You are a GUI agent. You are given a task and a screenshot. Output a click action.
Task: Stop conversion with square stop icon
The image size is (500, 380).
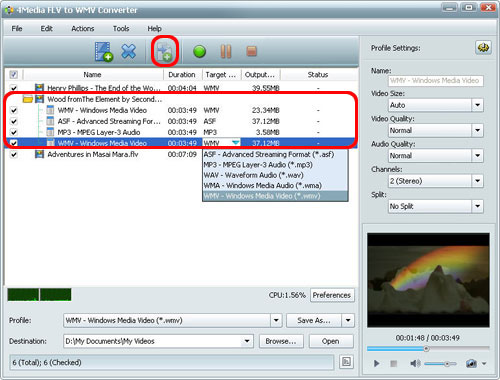pyautogui.click(x=252, y=51)
